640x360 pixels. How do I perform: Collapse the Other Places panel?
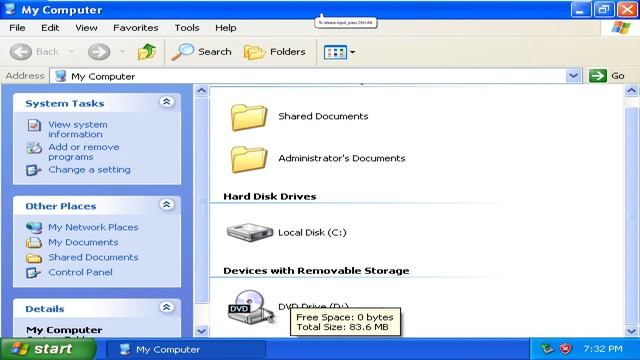(x=167, y=205)
